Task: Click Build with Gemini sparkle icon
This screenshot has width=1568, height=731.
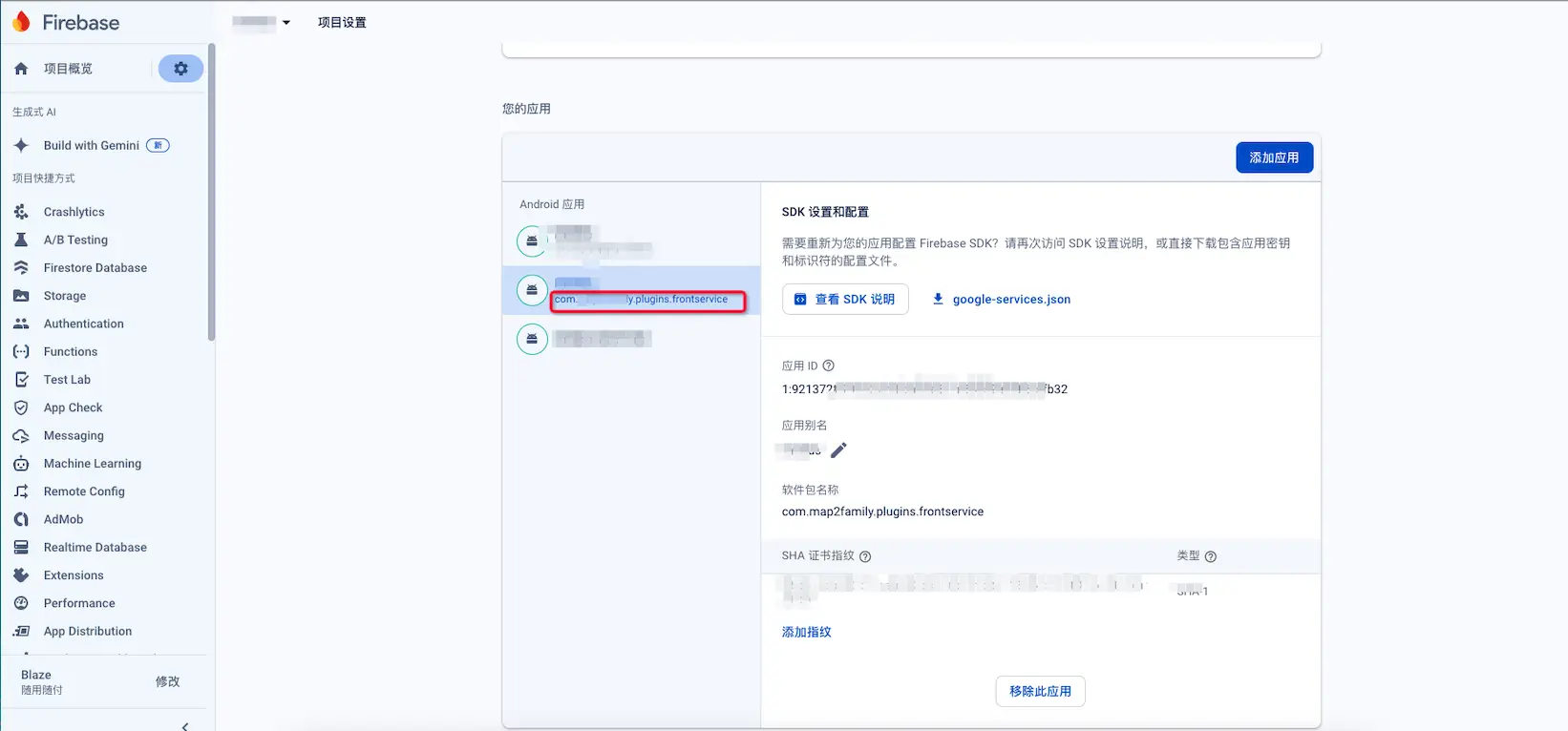Action: [21, 145]
